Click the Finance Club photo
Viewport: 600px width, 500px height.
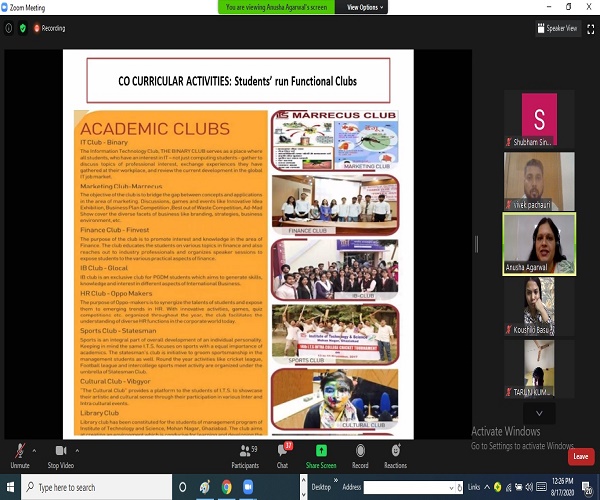pos(335,205)
